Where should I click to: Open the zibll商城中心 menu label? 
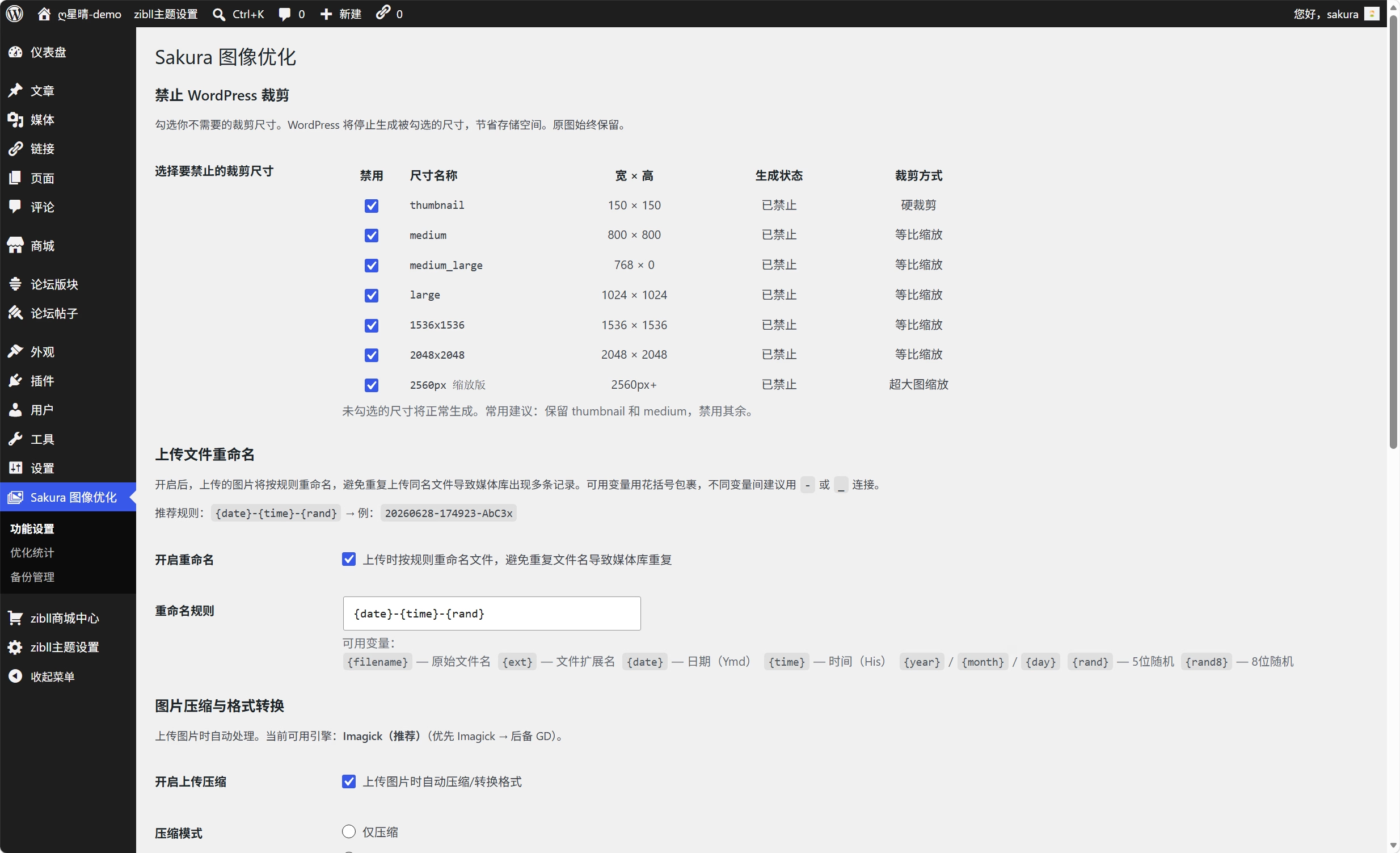click(65, 618)
